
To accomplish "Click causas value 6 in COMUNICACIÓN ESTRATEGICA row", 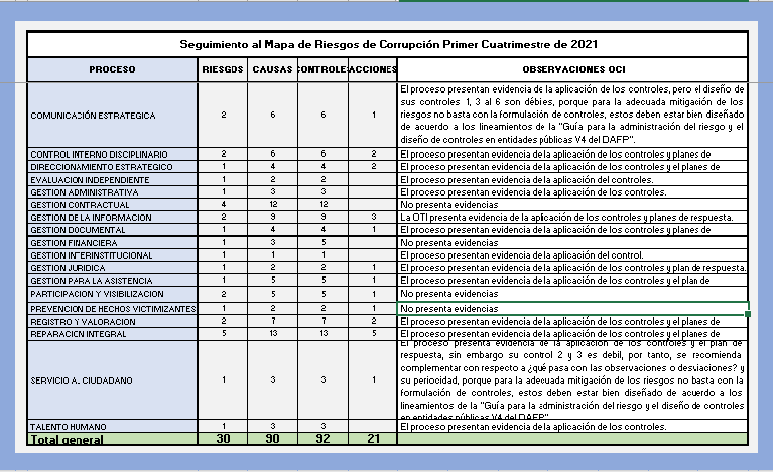I will pos(273,115).
